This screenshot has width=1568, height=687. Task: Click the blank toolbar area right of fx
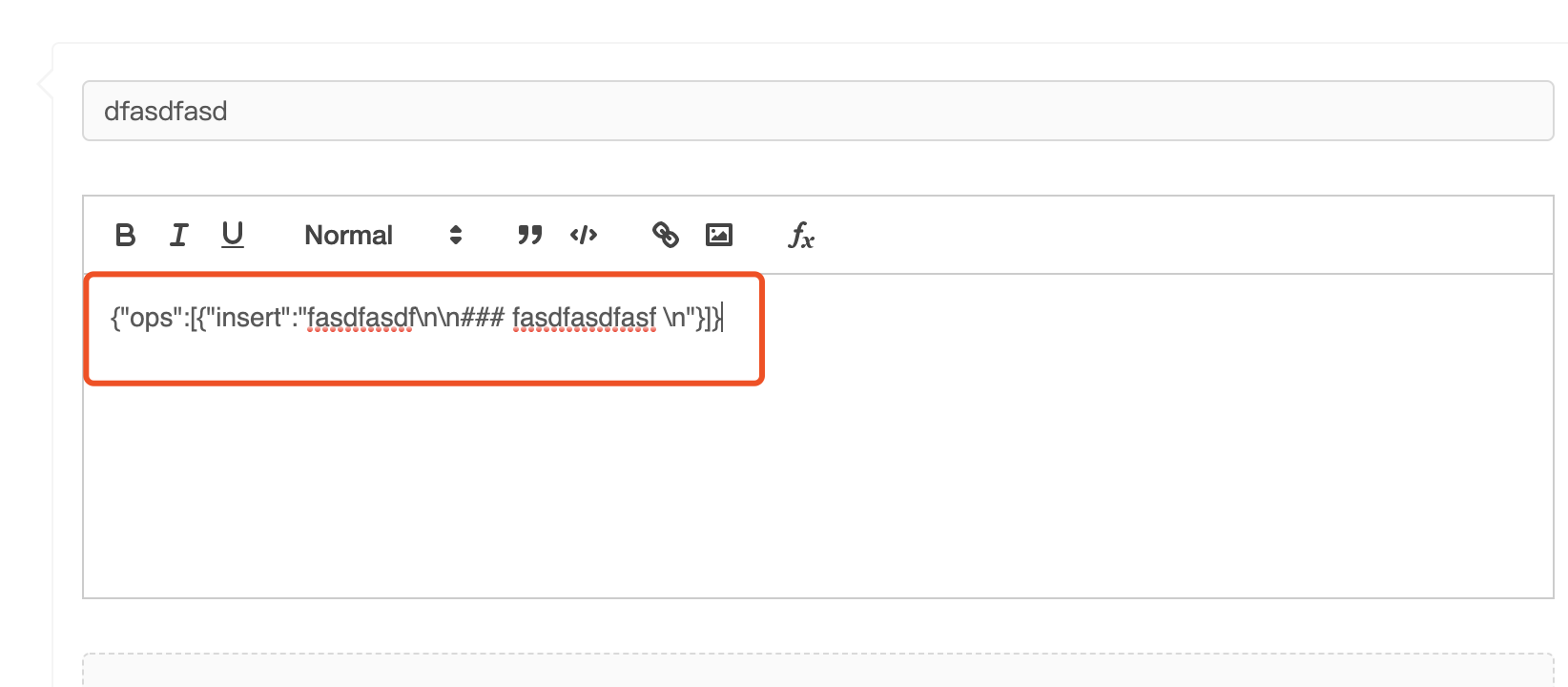(x=1183, y=235)
